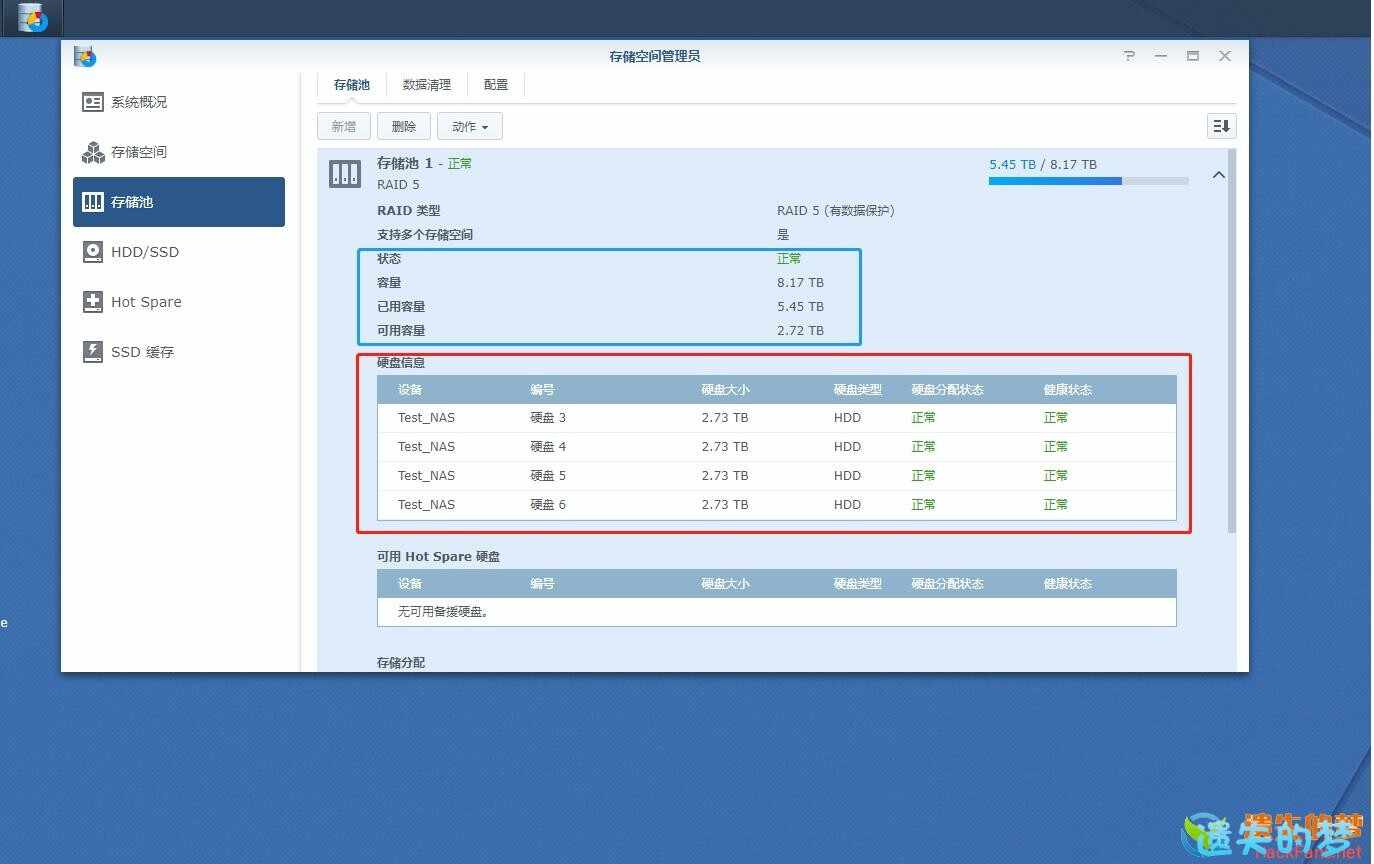Select the 存储池 tab

352,85
